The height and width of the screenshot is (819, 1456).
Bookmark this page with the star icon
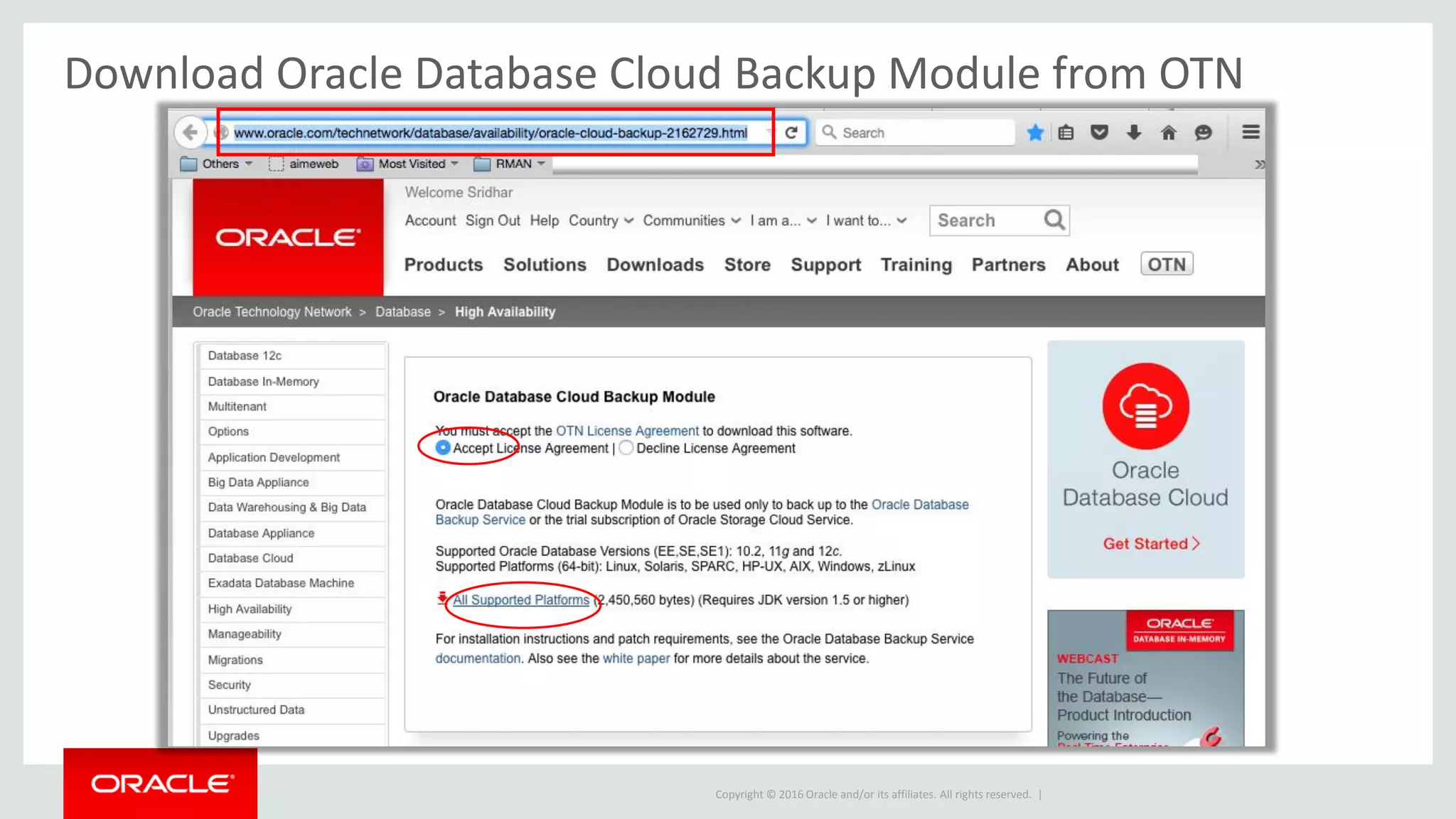click(x=1035, y=132)
